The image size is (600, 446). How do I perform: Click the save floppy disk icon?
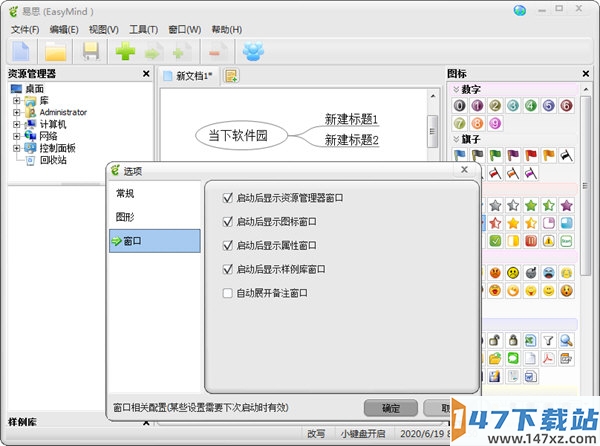(91, 50)
